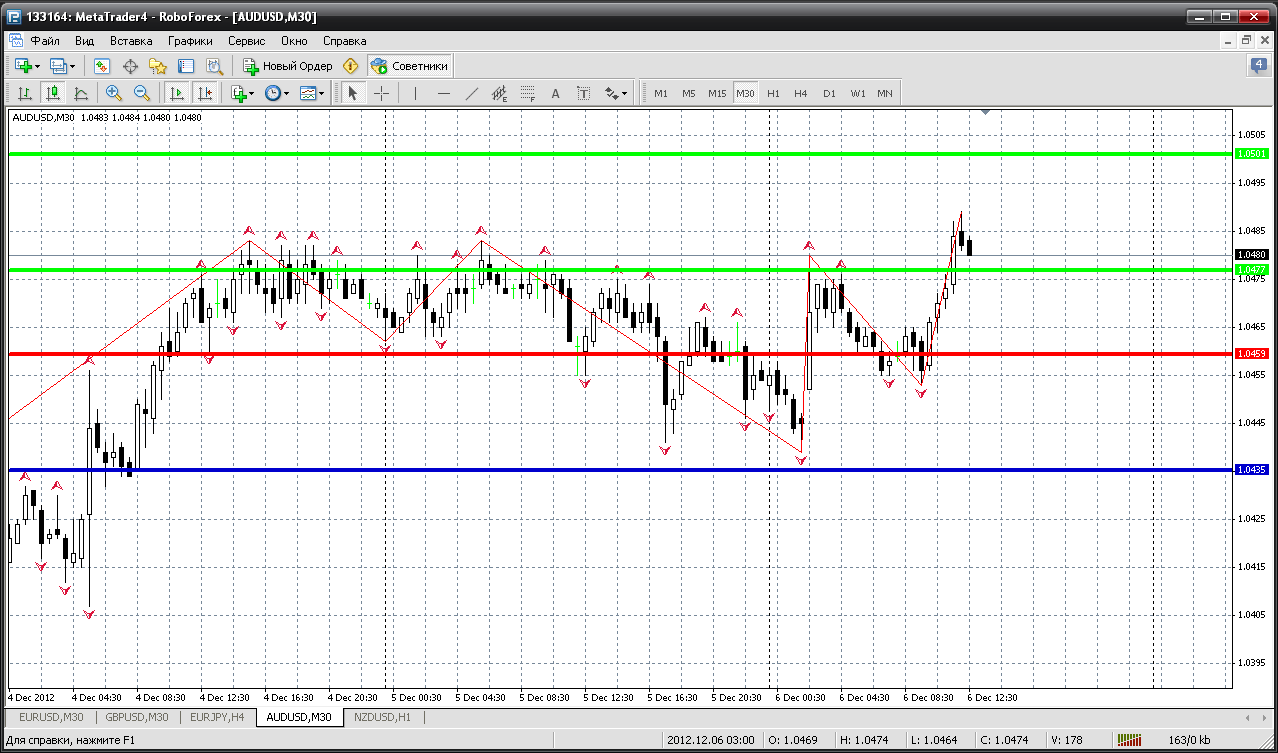Pick the vertical line drawing tool

[x=415, y=93]
